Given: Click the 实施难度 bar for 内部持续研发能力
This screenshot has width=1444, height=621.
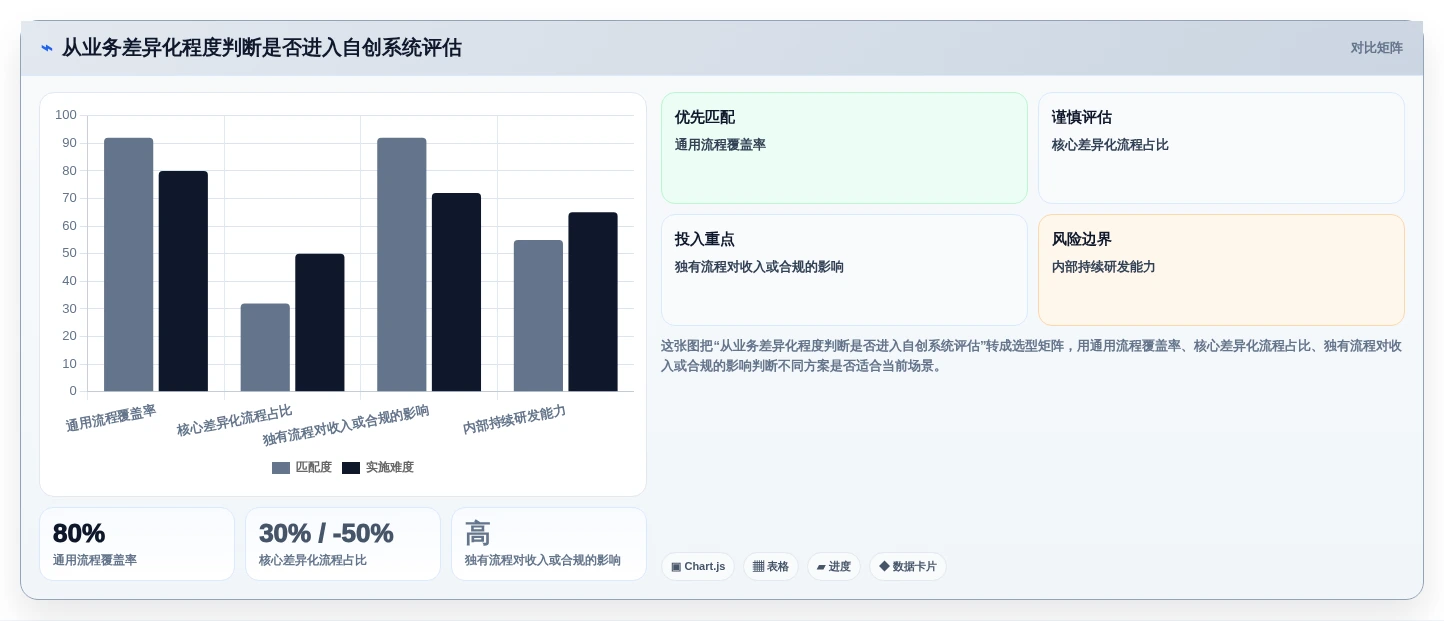Looking at the screenshot, I should pyautogui.click(x=593, y=302).
